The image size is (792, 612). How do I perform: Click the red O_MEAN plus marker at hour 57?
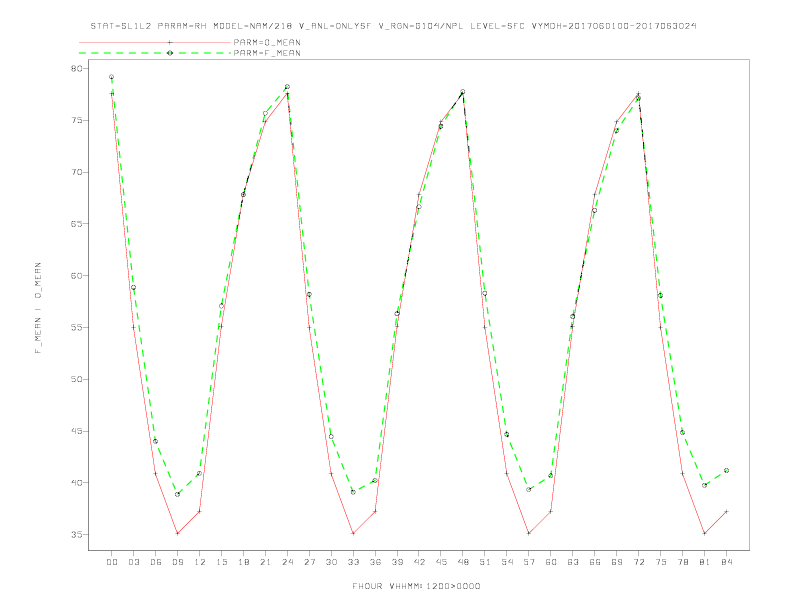coord(529,533)
